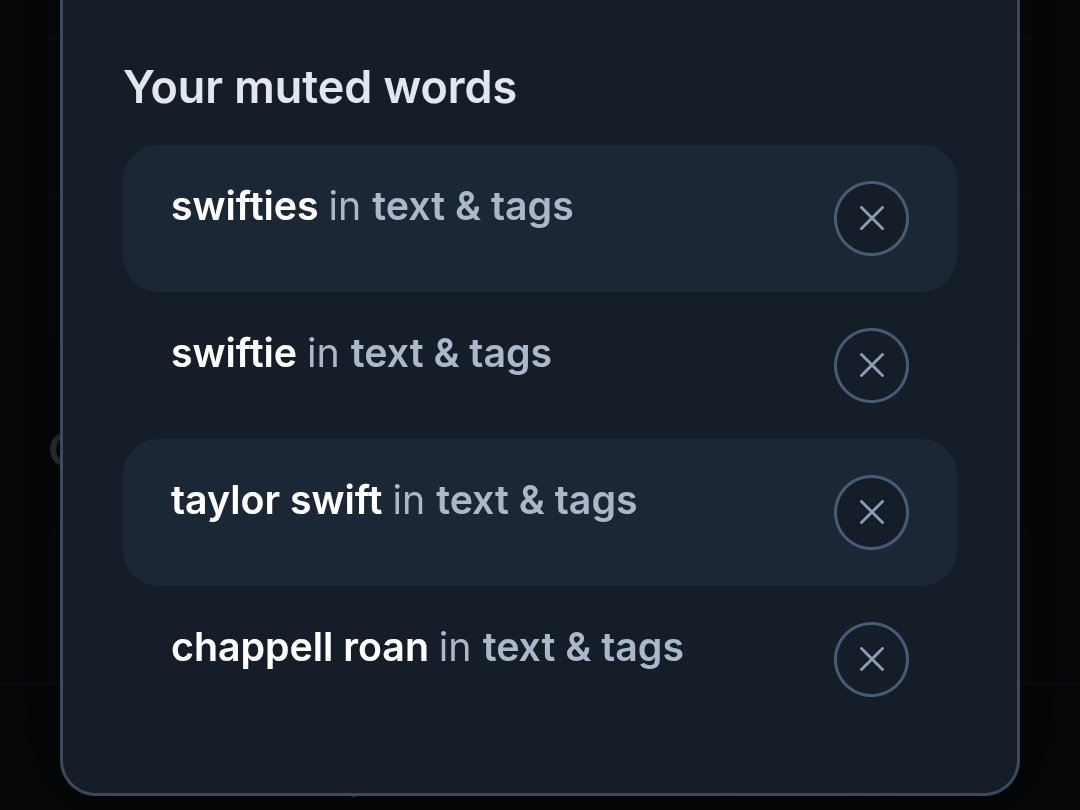Delete swiftie from muted words
This screenshot has height=810, width=1080.
871,365
